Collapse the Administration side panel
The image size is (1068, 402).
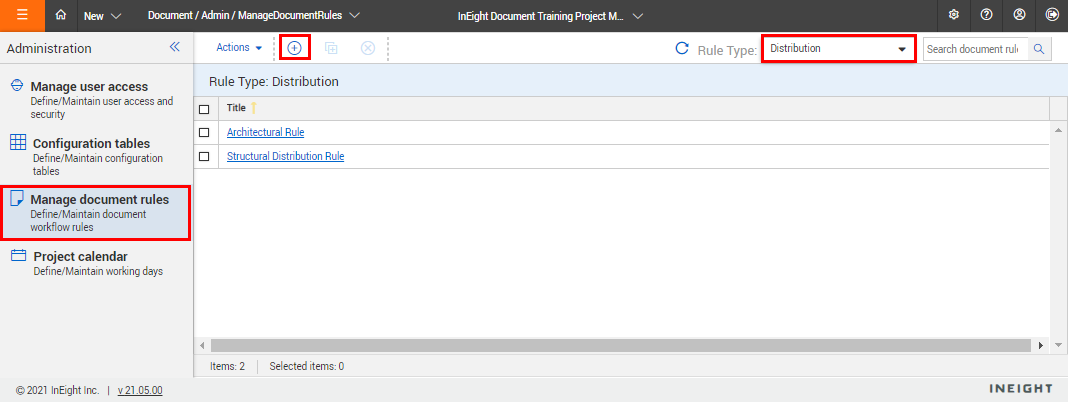[x=174, y=47]
